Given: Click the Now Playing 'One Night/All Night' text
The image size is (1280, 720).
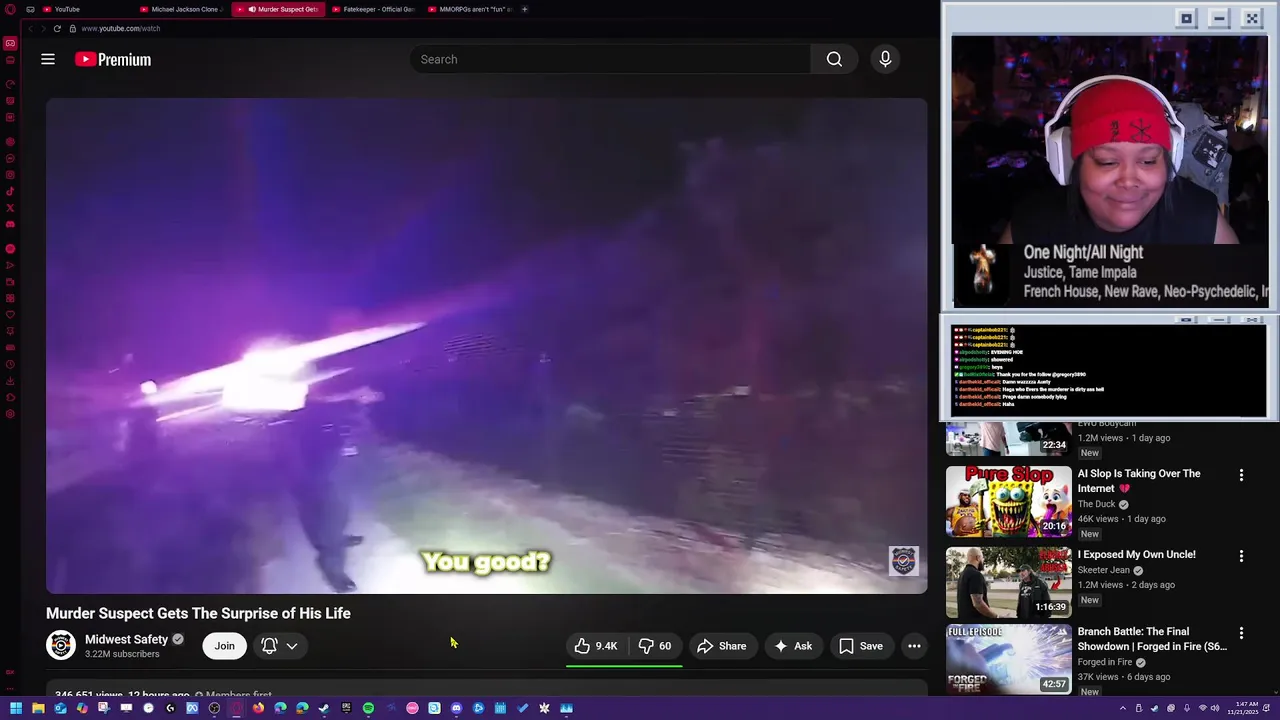Looking at the screenshot, I should (1083, 253).
